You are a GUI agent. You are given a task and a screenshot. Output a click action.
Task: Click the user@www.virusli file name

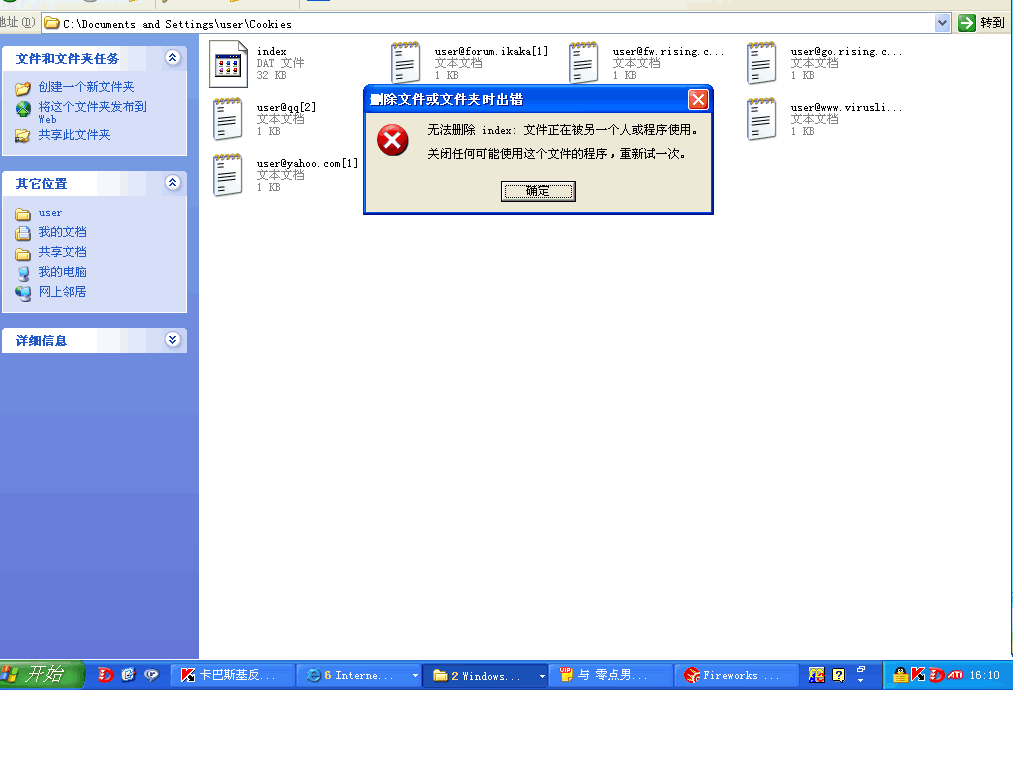(846, 107)
